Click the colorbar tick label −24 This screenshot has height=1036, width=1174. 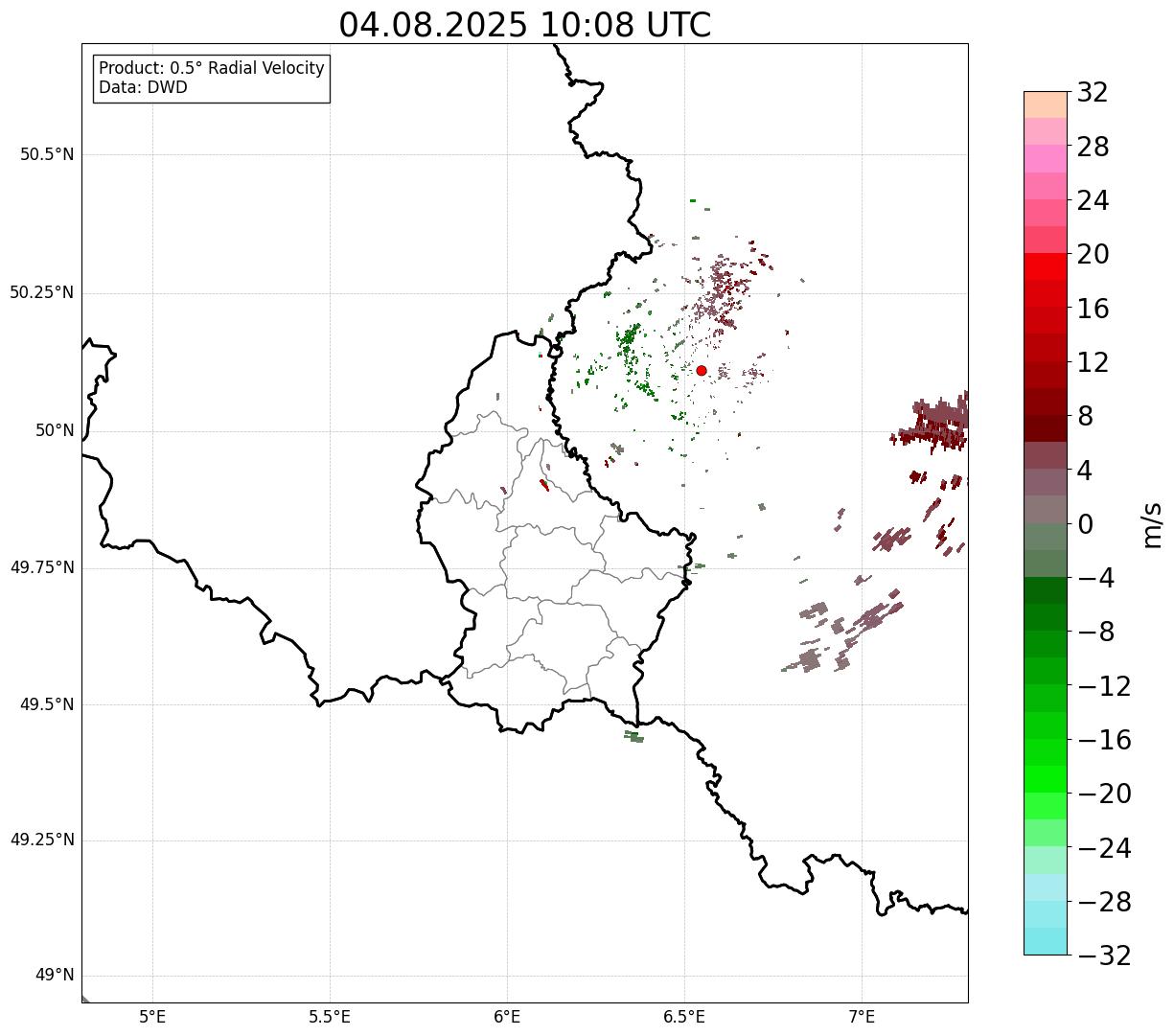(x=1104, y=848)
